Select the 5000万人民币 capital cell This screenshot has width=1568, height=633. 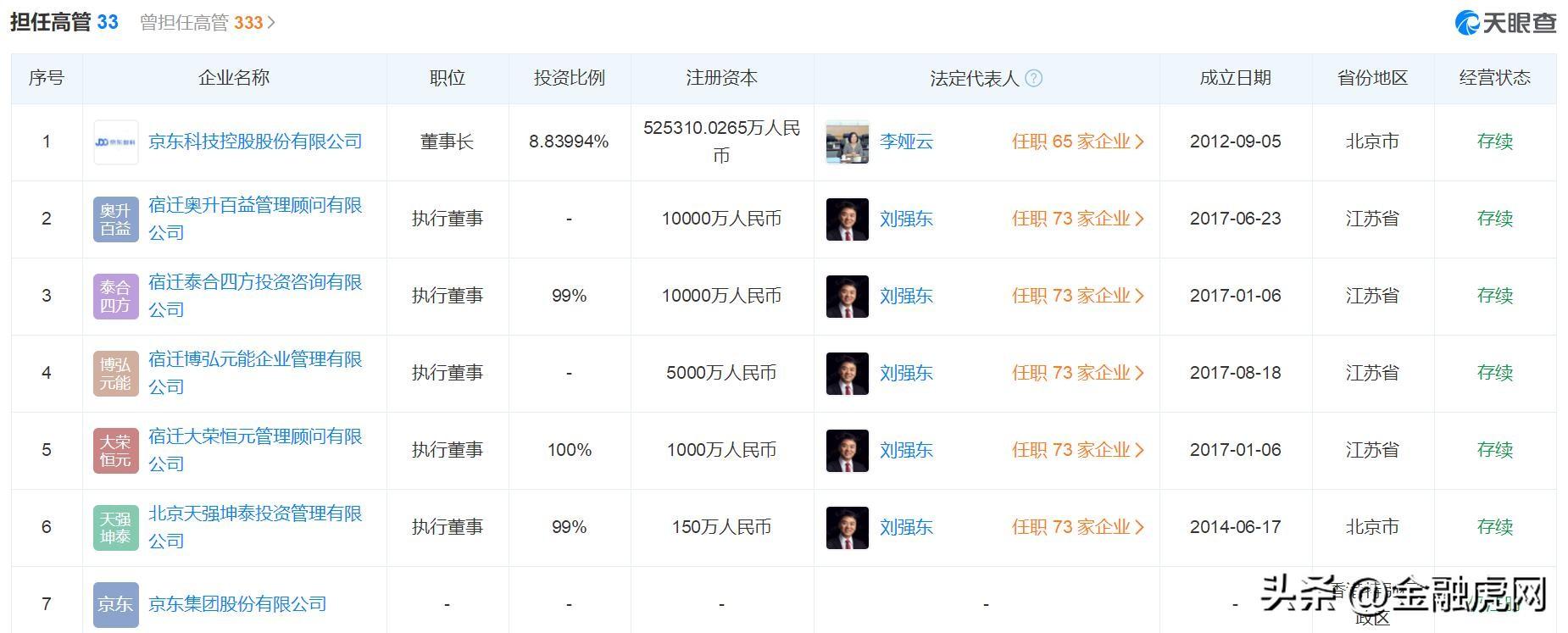click(x=722, y=373)
